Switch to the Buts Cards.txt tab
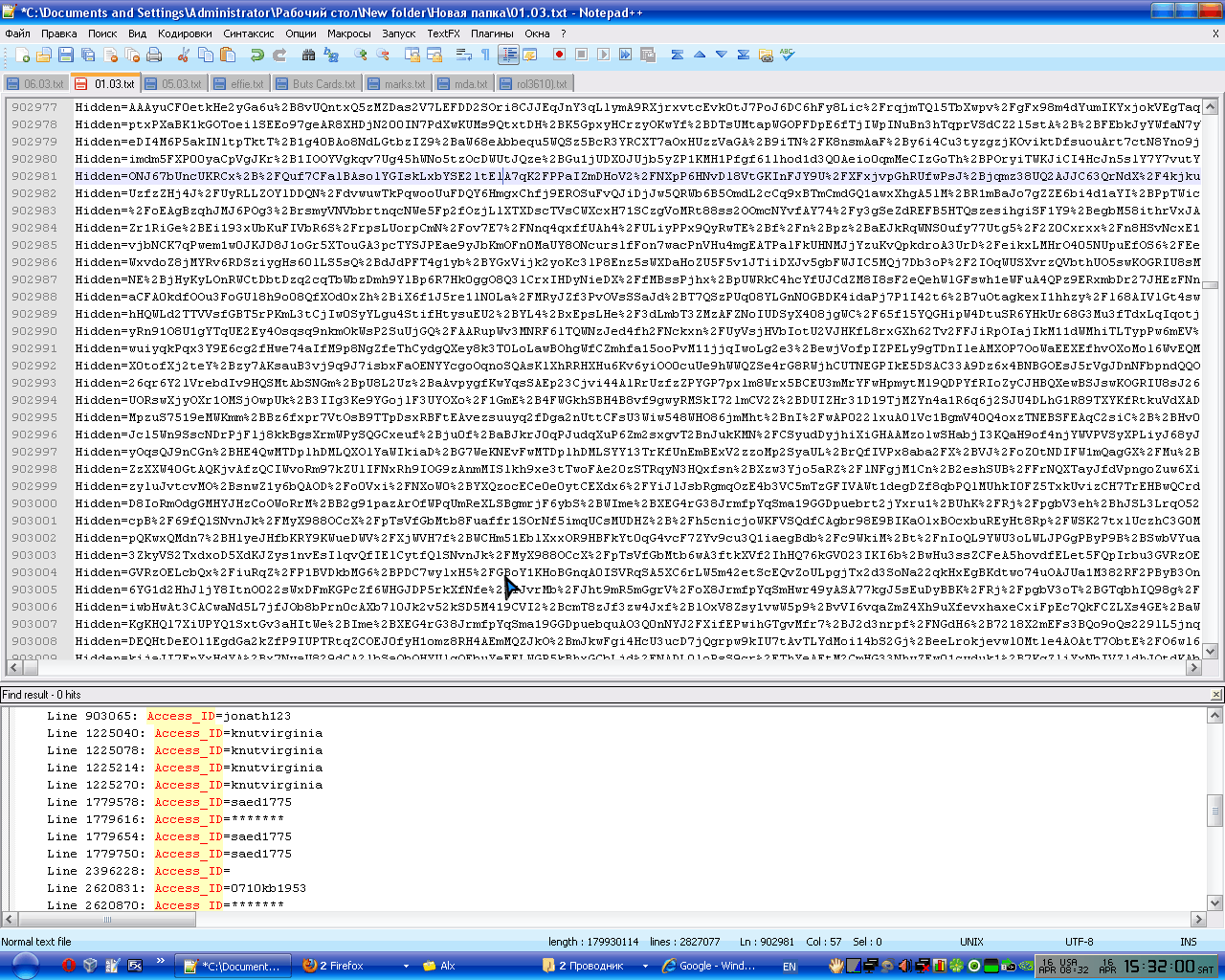Viewport: 1225px width, 980px height. (x=316, y=84)
